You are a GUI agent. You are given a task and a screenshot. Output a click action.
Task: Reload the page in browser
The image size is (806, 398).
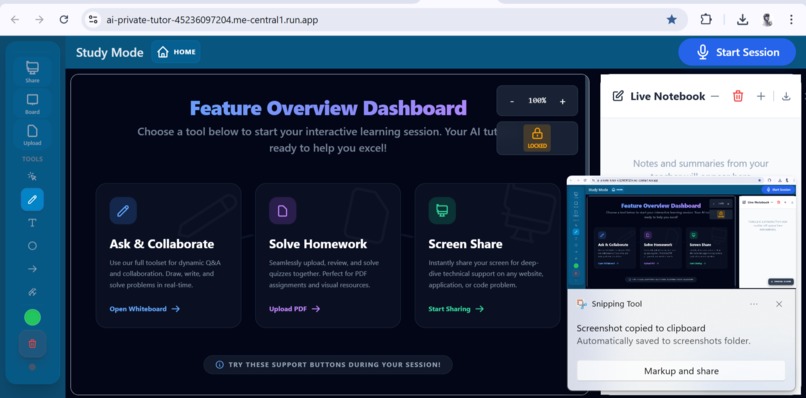coord(64,20)
